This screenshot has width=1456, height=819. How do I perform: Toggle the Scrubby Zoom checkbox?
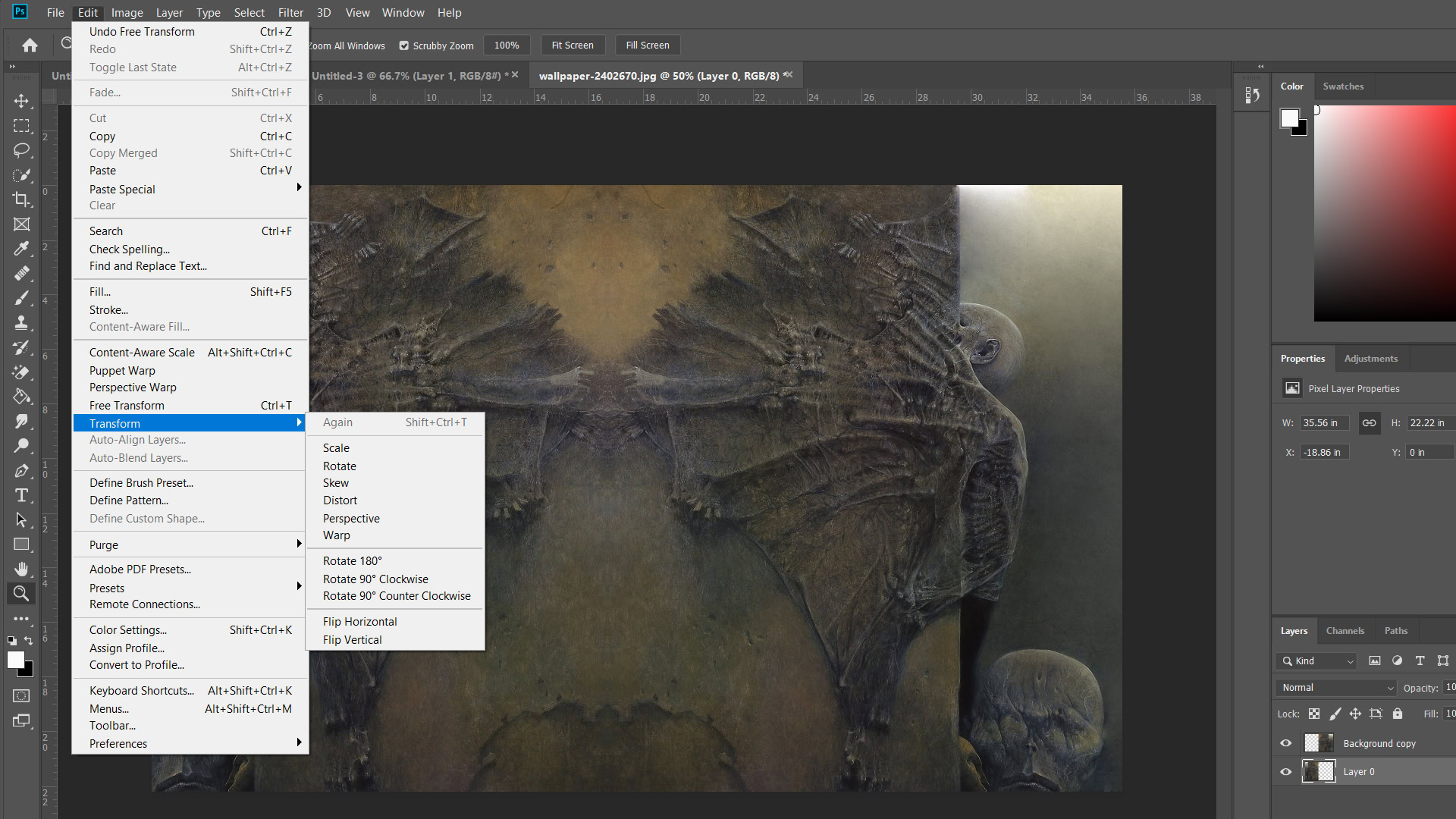click(404, 45)
